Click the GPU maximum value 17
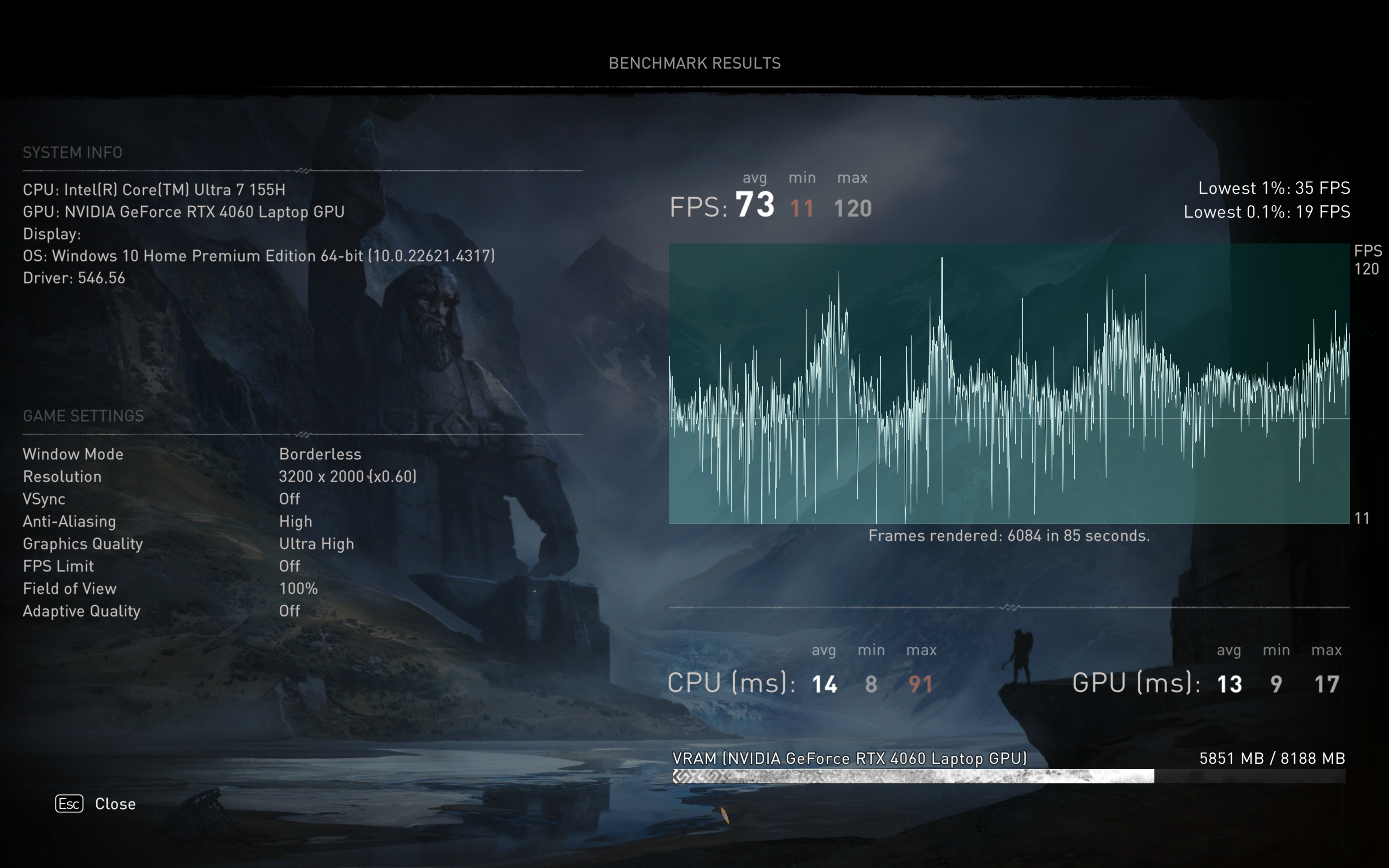This screenshot has width=1389, height=868. coord(1327,684)
